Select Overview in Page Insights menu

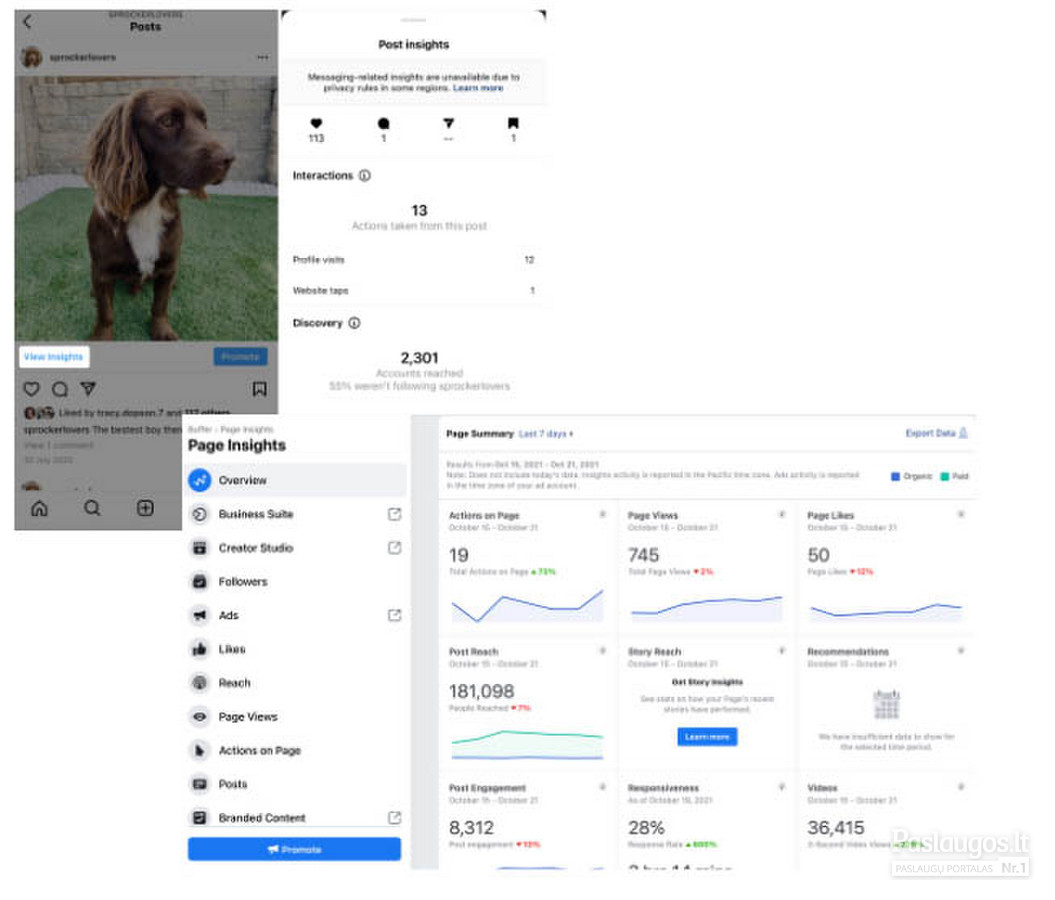tap(297, 480)
